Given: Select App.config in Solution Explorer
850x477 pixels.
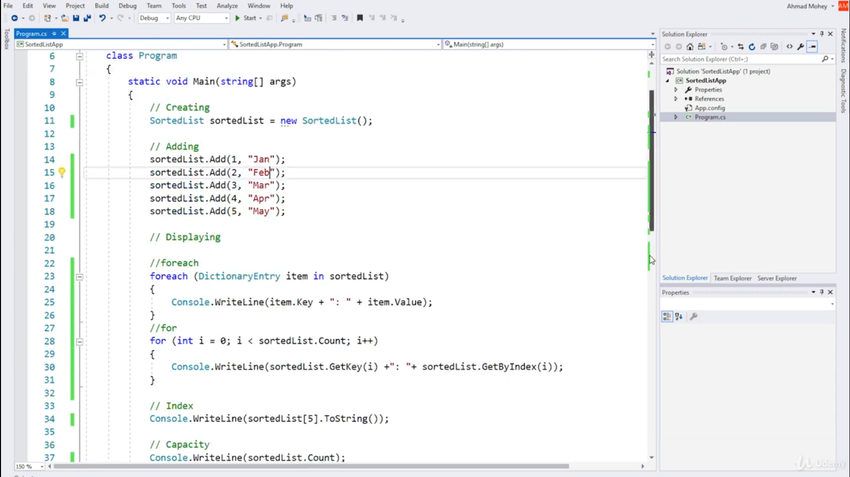Looking at the screenshot, I should pyautogui.click(x=710, y=108).
